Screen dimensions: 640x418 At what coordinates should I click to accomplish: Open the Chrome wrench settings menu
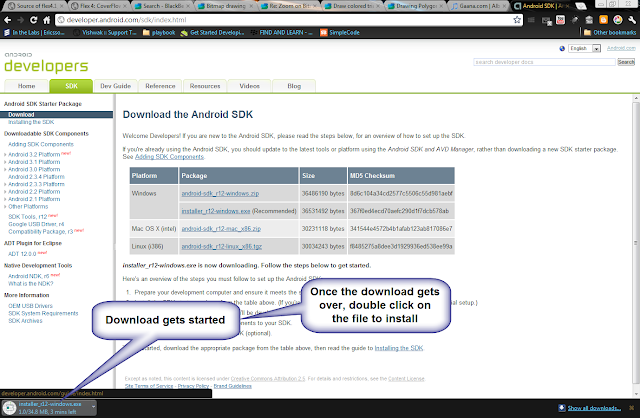(x=632, y=20)
